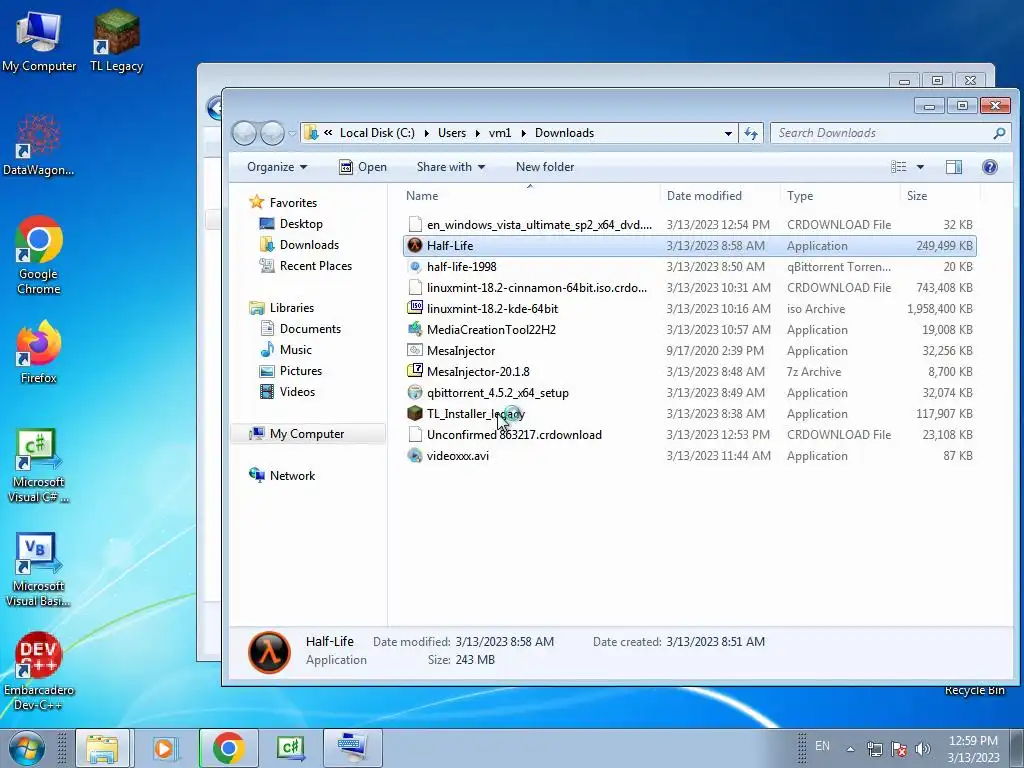Click the Windows Start orb
The width and height of the screenshot is (1024, 768).
coord(27,748)
